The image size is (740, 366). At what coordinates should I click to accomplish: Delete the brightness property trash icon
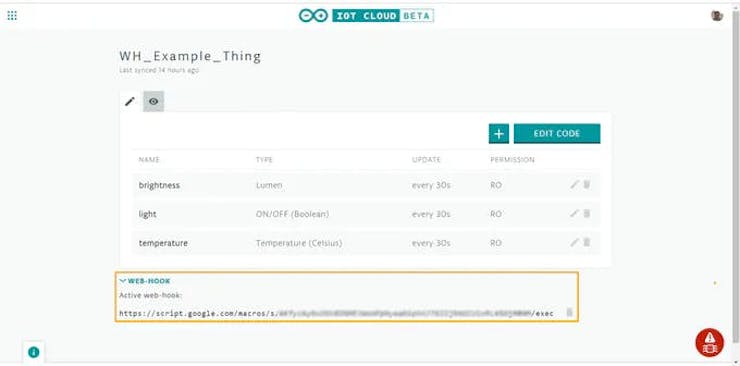coord(587,184)
